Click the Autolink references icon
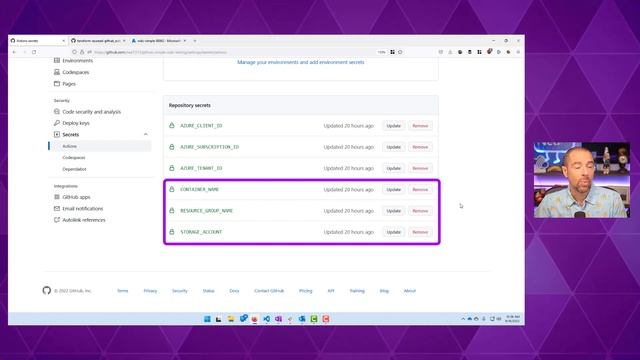Screen dimensions: 640x360 57,220
